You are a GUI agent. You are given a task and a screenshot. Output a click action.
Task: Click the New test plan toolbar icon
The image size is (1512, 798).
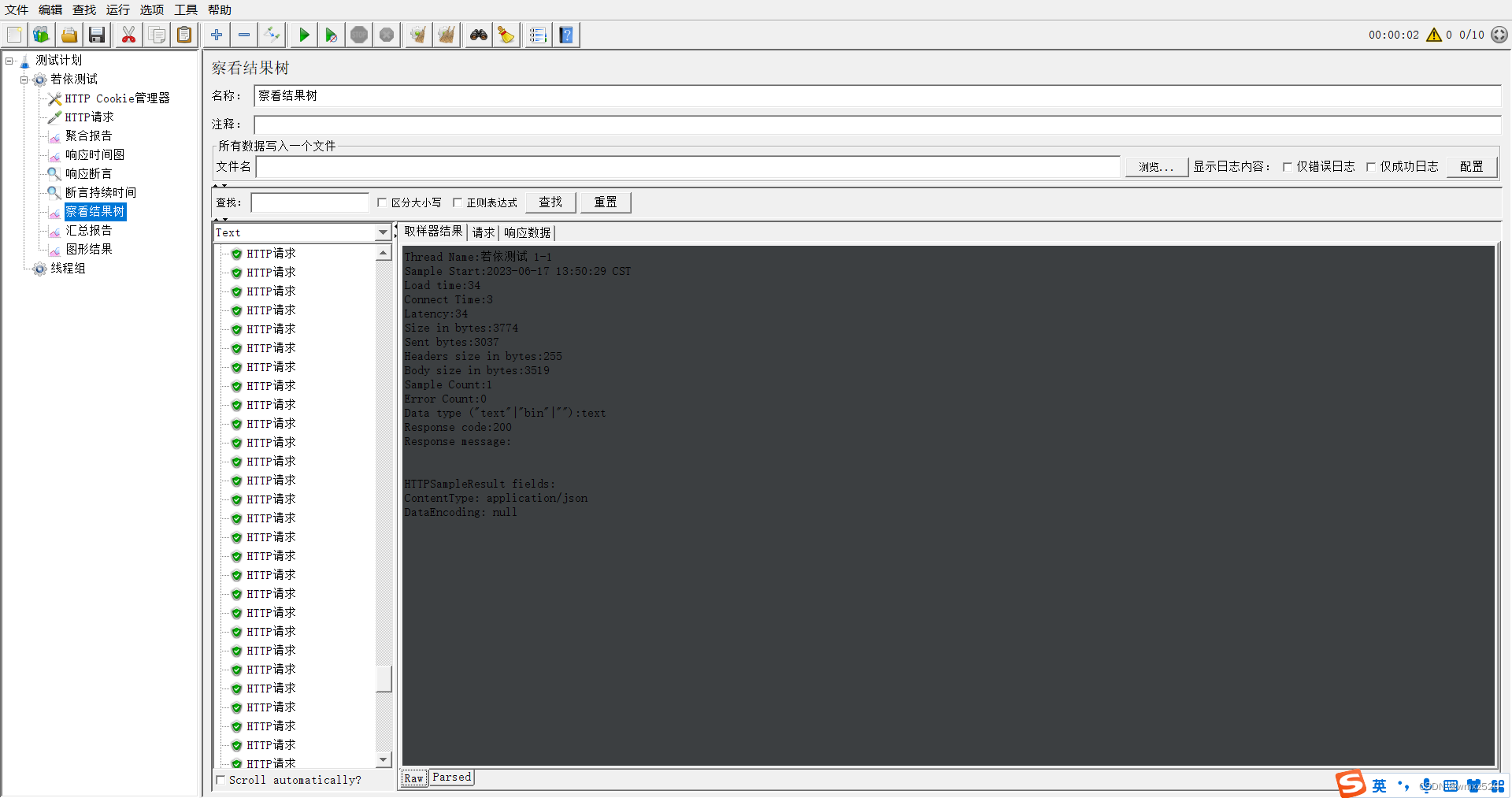14,35
